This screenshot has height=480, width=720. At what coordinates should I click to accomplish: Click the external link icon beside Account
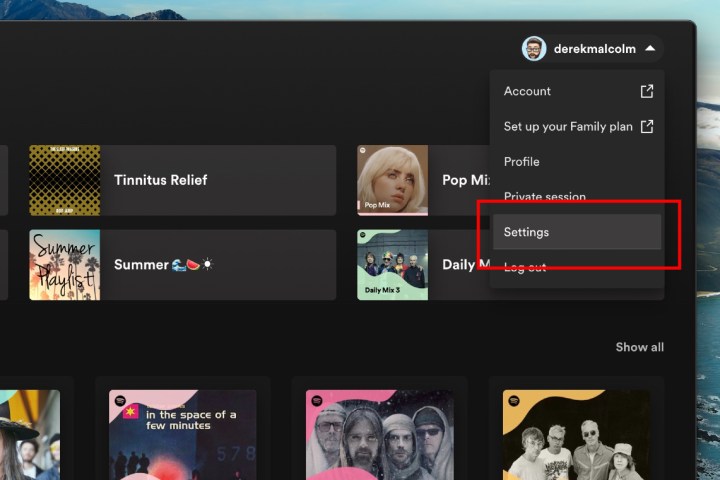[x=647, y=91]
